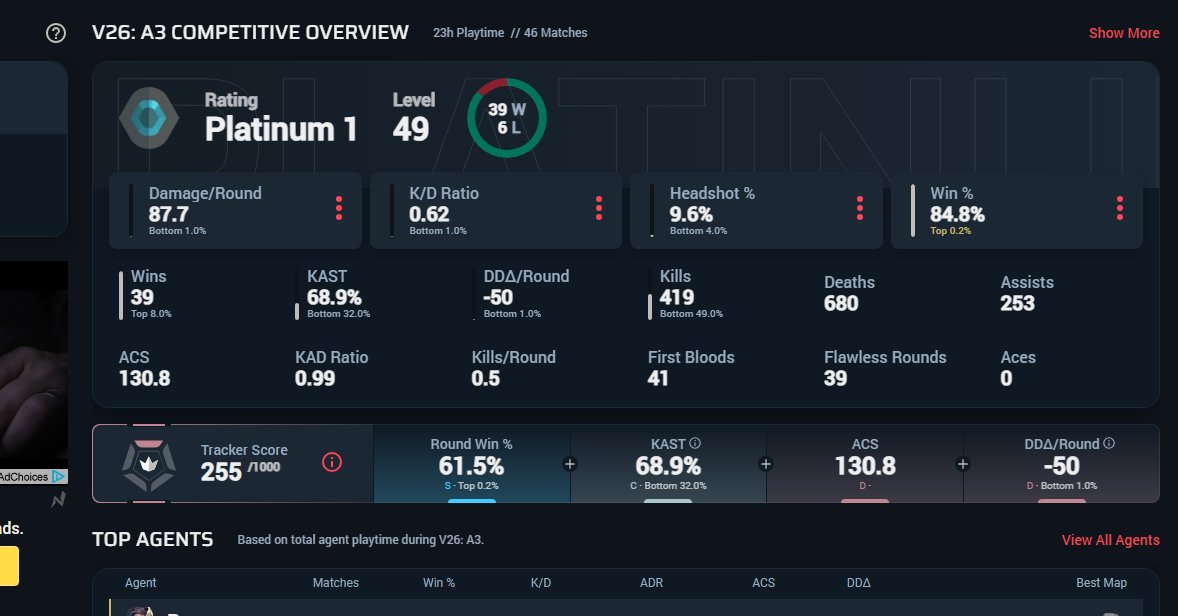Click the TOP AGENTS heading
Screen dimensions: 1178x616
click(153, 539)
